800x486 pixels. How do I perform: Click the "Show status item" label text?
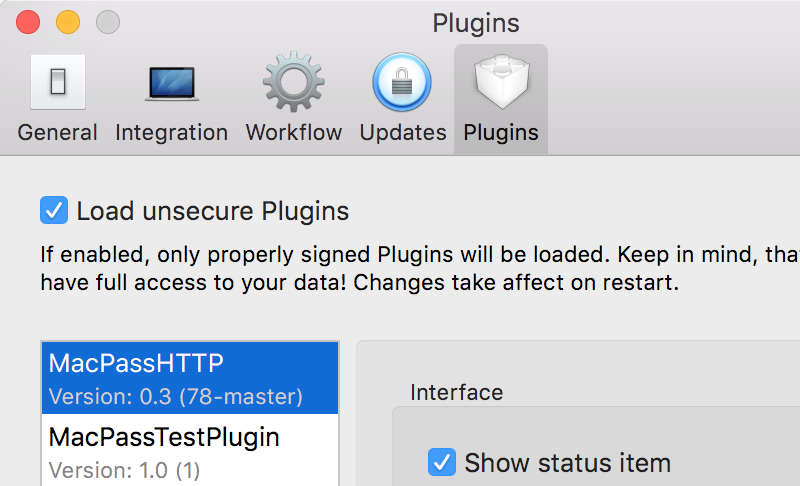pyautogui.click(x=567, y=463)
